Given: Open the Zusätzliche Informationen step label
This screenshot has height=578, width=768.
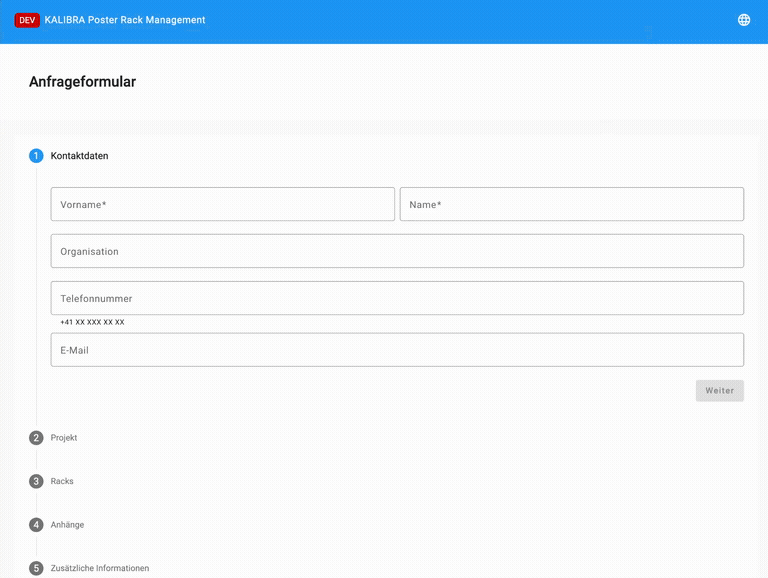Looking at the screenshot, I should [x=100, y=568].
